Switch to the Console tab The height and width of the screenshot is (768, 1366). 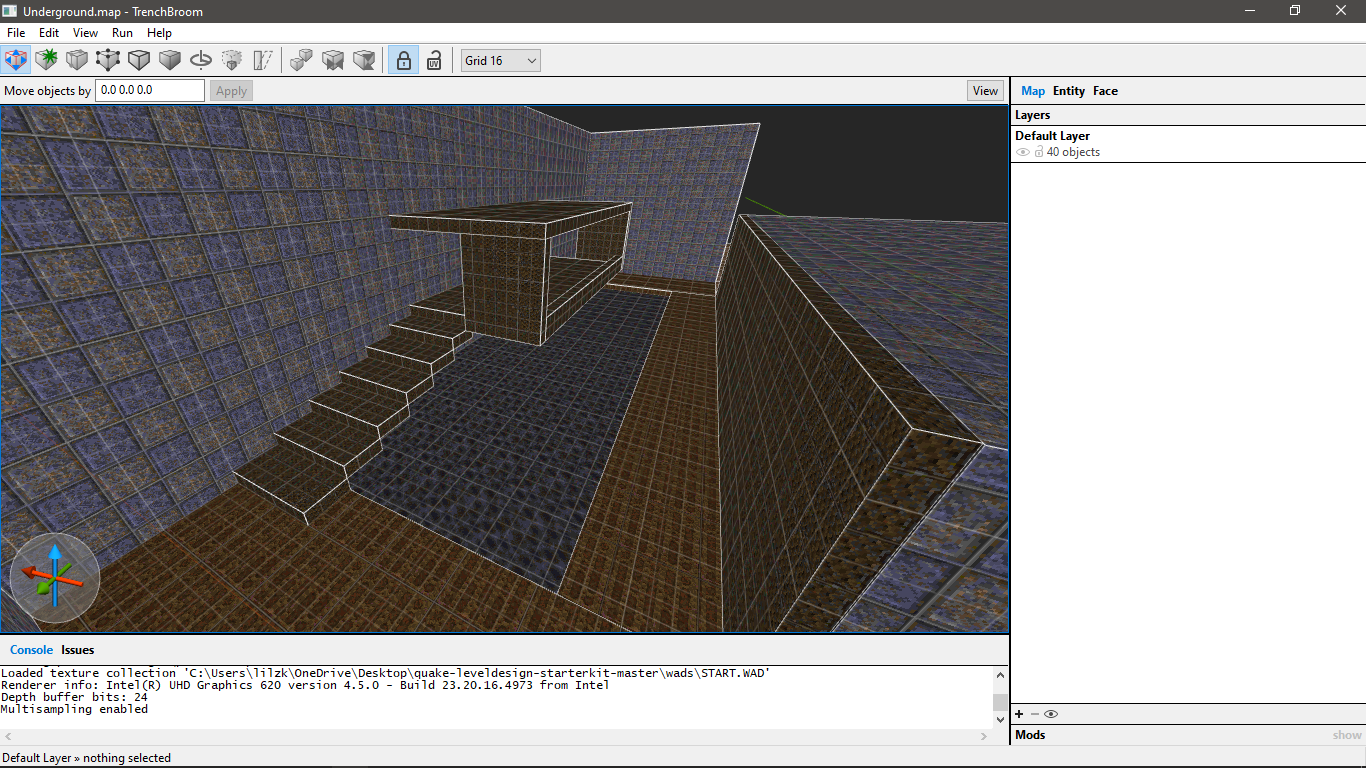tap(31, 650)
